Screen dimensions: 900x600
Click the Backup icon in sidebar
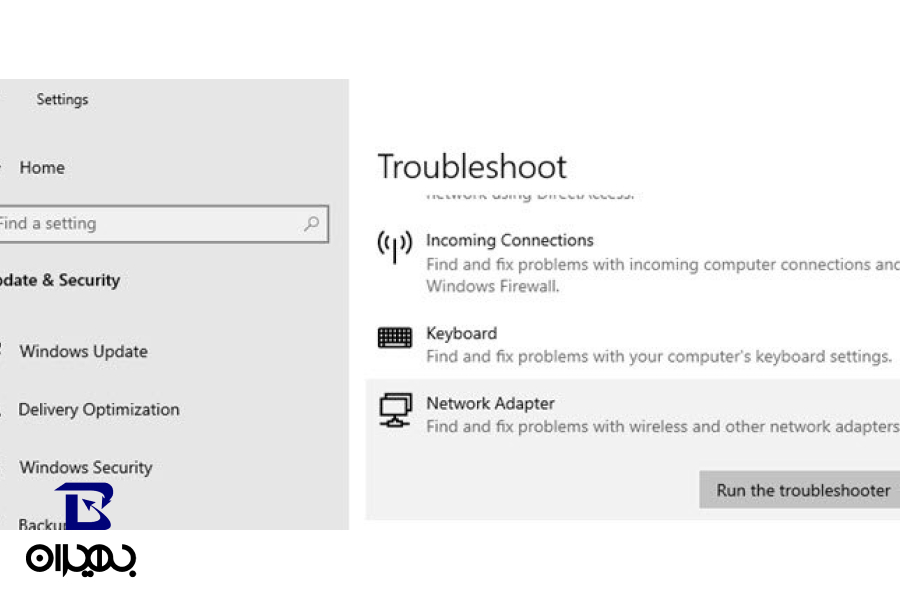5,524
